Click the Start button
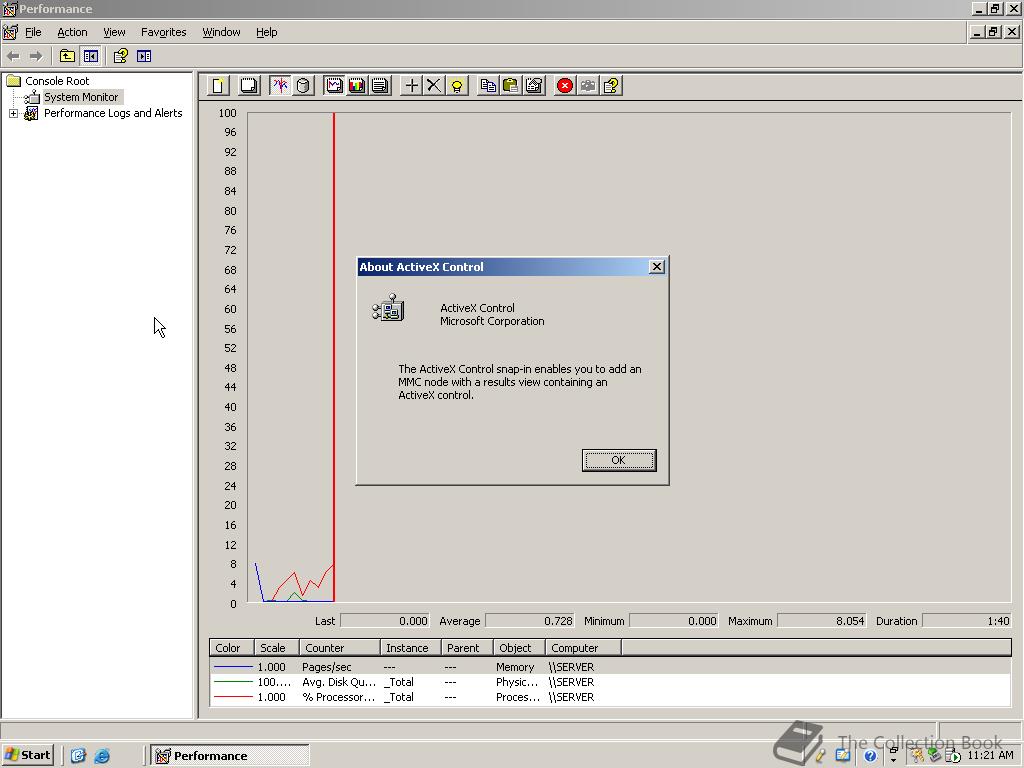Viewport: 1024px width, 768px height. 27,755
